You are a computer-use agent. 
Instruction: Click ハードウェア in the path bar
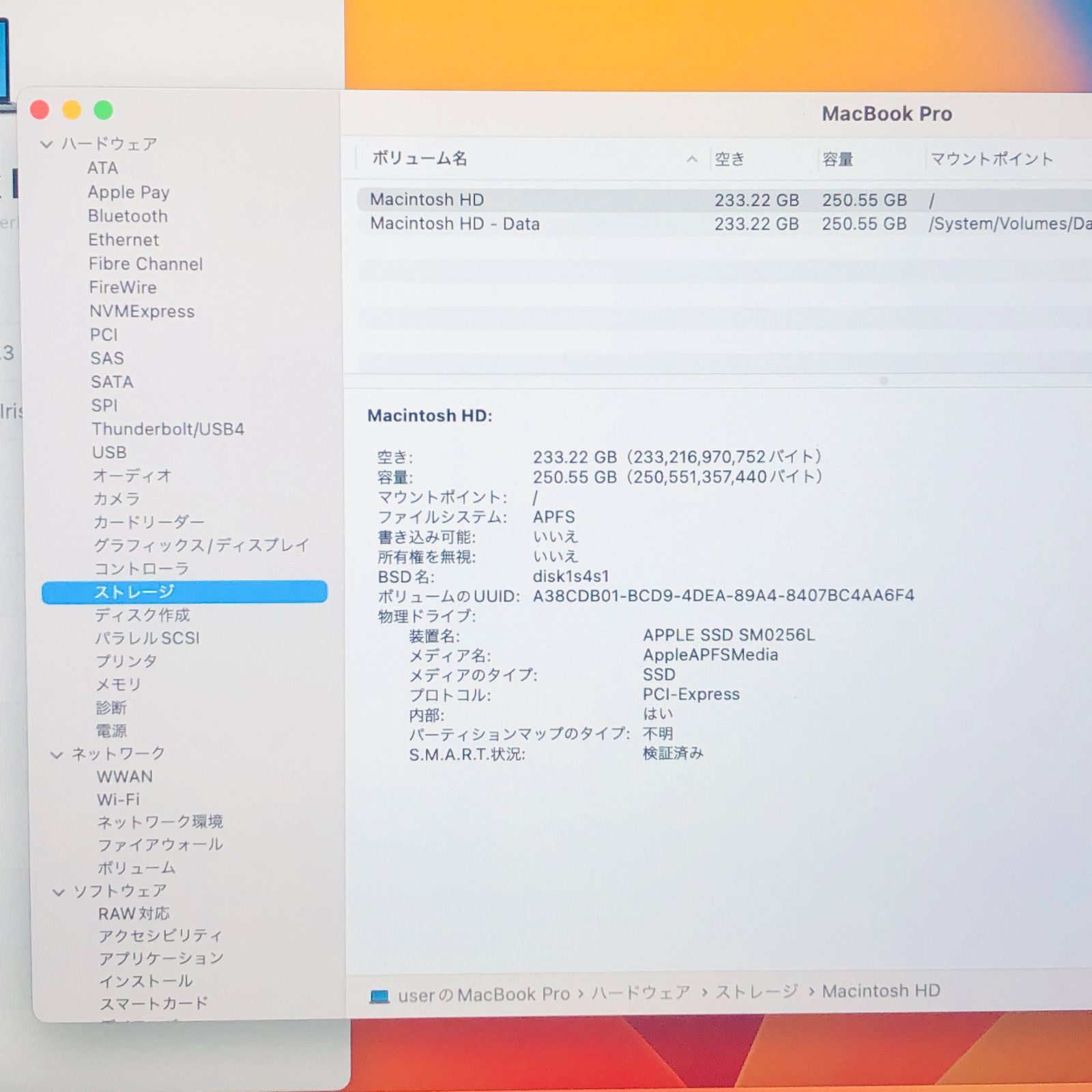point(640,993)
